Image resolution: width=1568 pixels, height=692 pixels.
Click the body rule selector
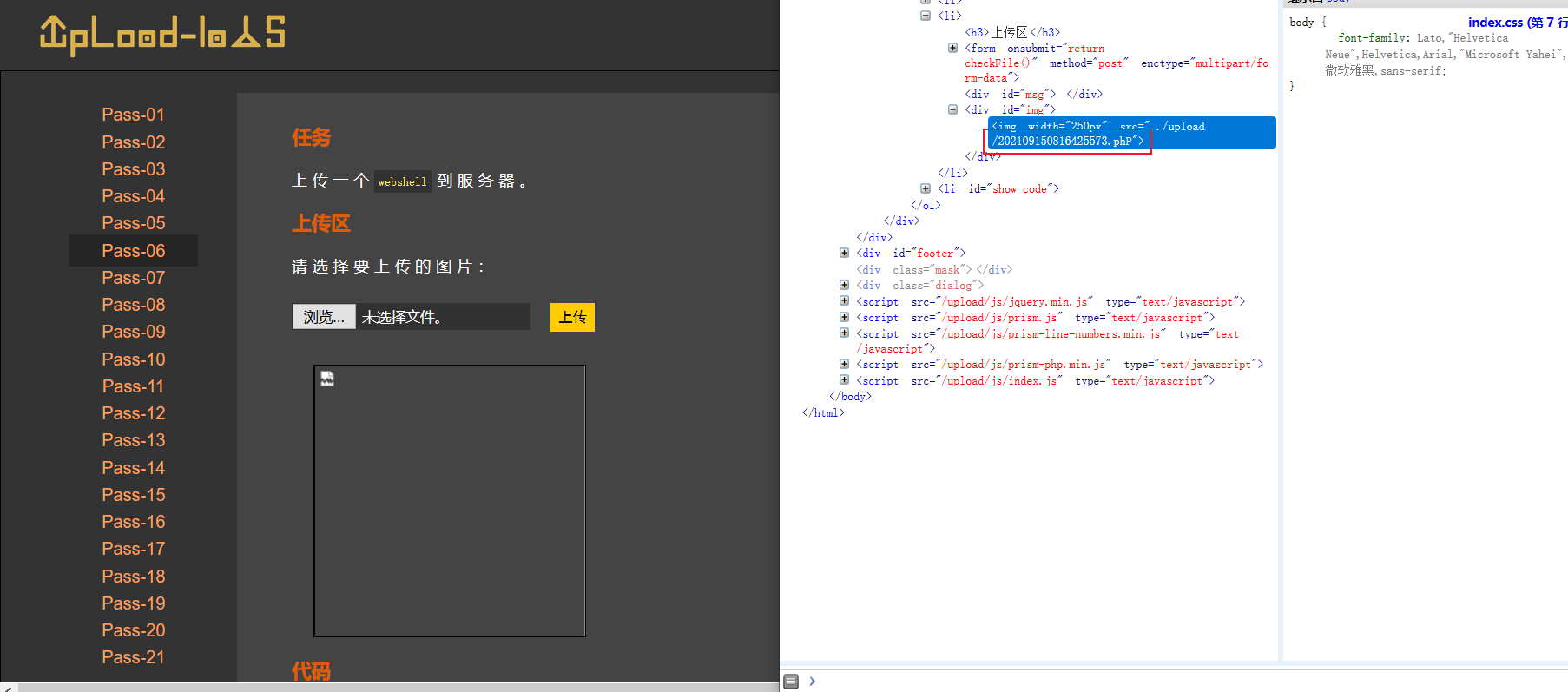(x=1301, y=23)
